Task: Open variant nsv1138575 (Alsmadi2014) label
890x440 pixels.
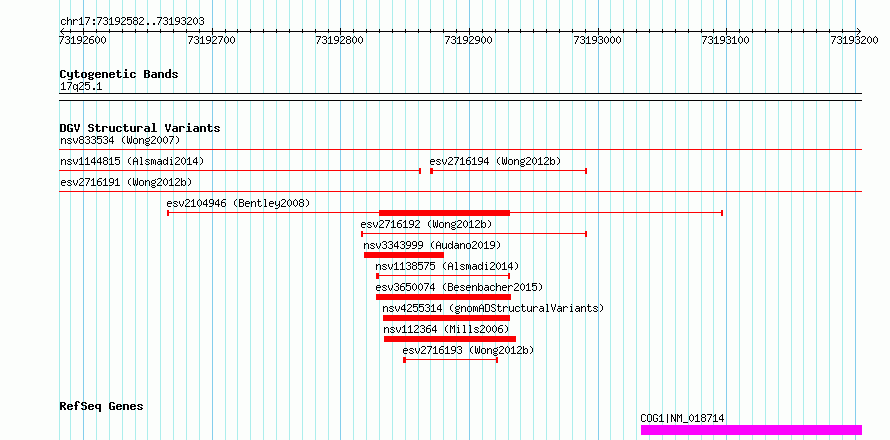Action: (x=447, y=266)
